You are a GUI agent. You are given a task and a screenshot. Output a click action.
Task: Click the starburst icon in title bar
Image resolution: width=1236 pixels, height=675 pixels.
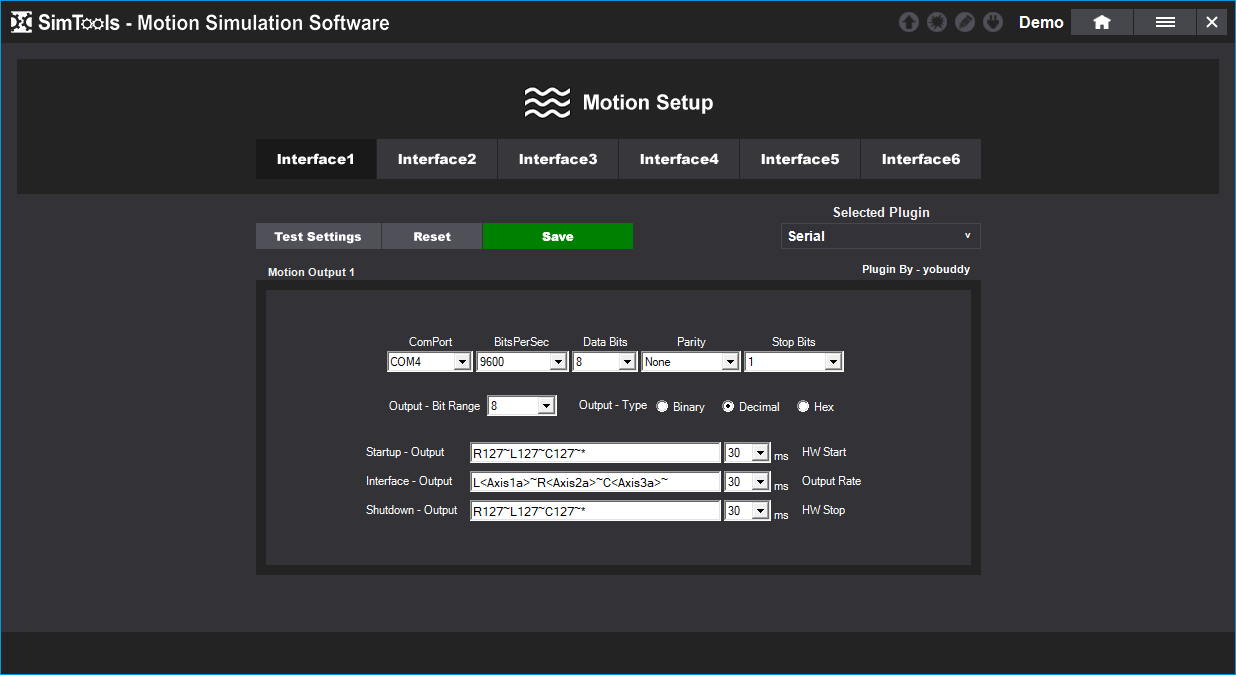[936, 22]
